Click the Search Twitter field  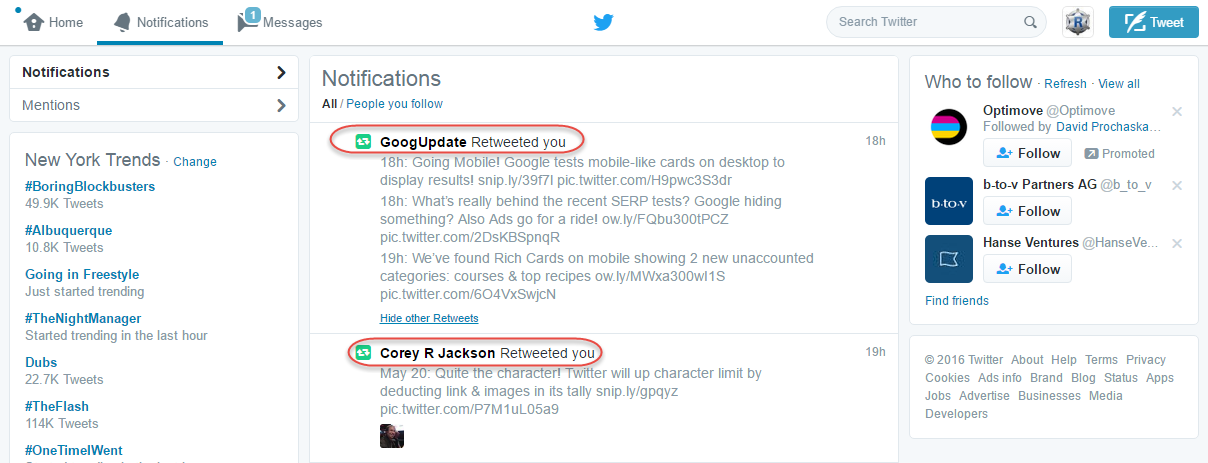pos(925,22)
